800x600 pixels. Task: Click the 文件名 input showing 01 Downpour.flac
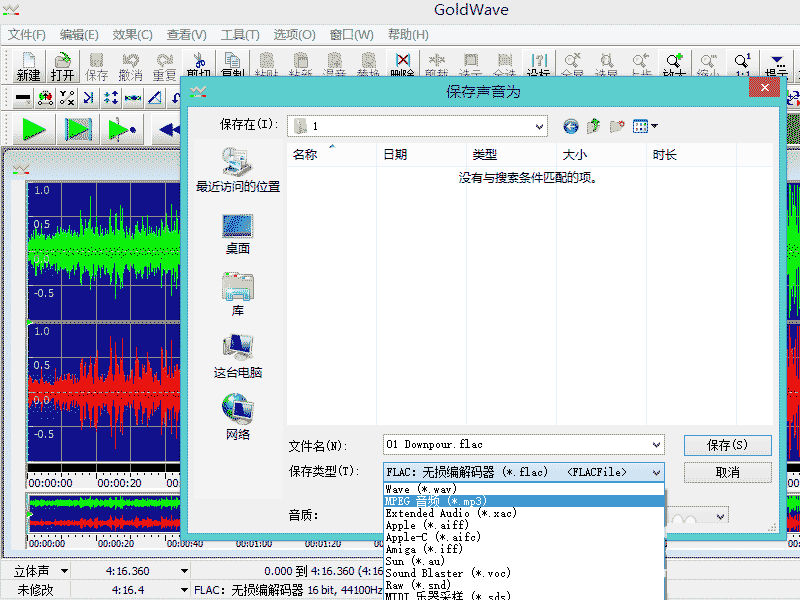[510, 445]
